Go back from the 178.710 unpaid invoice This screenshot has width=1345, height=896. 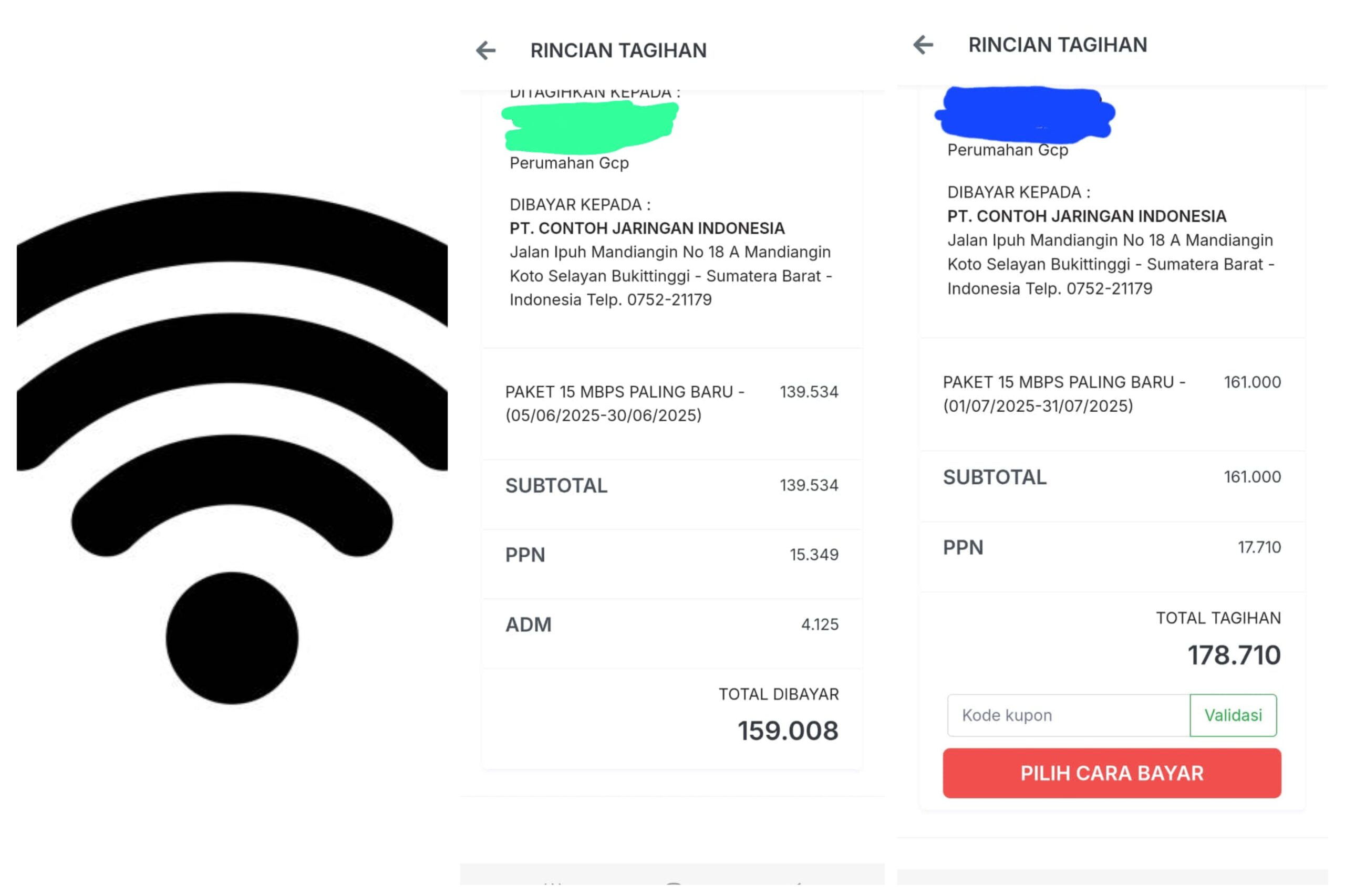(x=923, y=45)
